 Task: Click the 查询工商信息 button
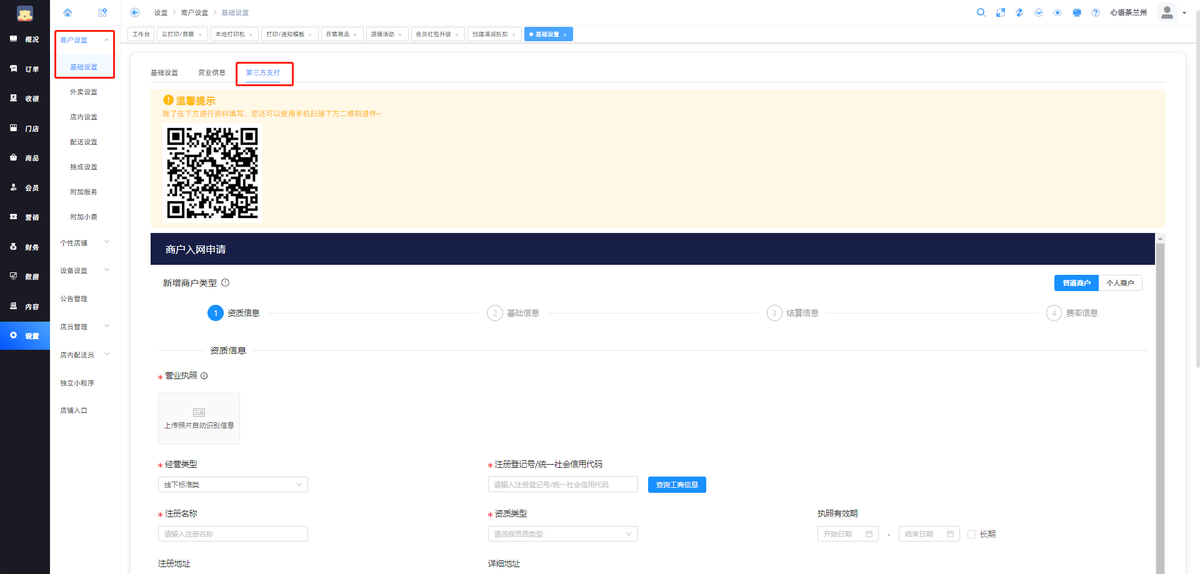[x=677, y=485]
